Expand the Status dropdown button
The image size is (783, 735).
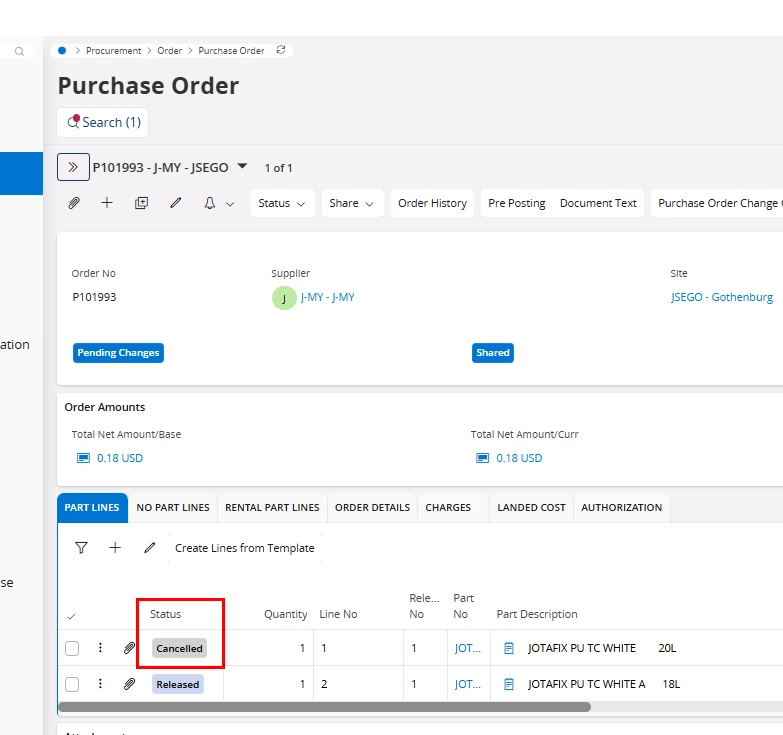click(282, 203)
